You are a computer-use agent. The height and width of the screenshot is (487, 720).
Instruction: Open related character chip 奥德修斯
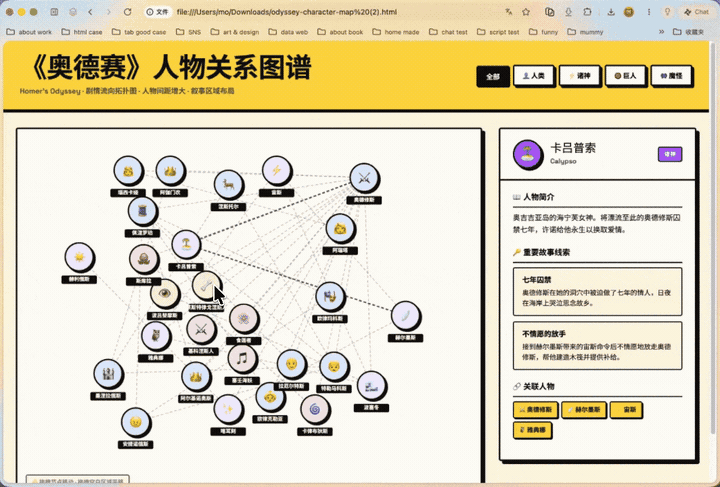535,409
